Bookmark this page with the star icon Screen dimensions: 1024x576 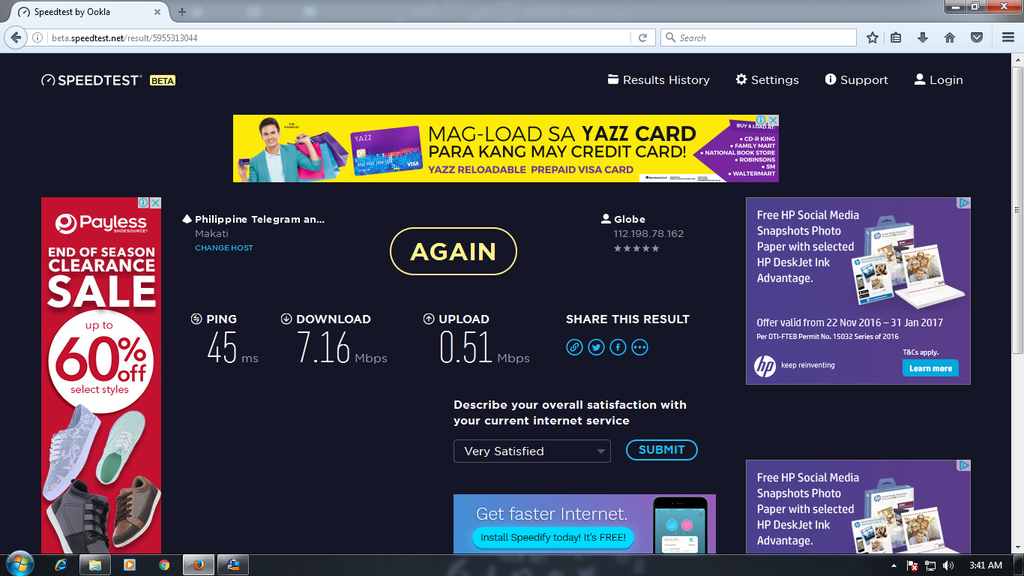[x=872, y=38]
